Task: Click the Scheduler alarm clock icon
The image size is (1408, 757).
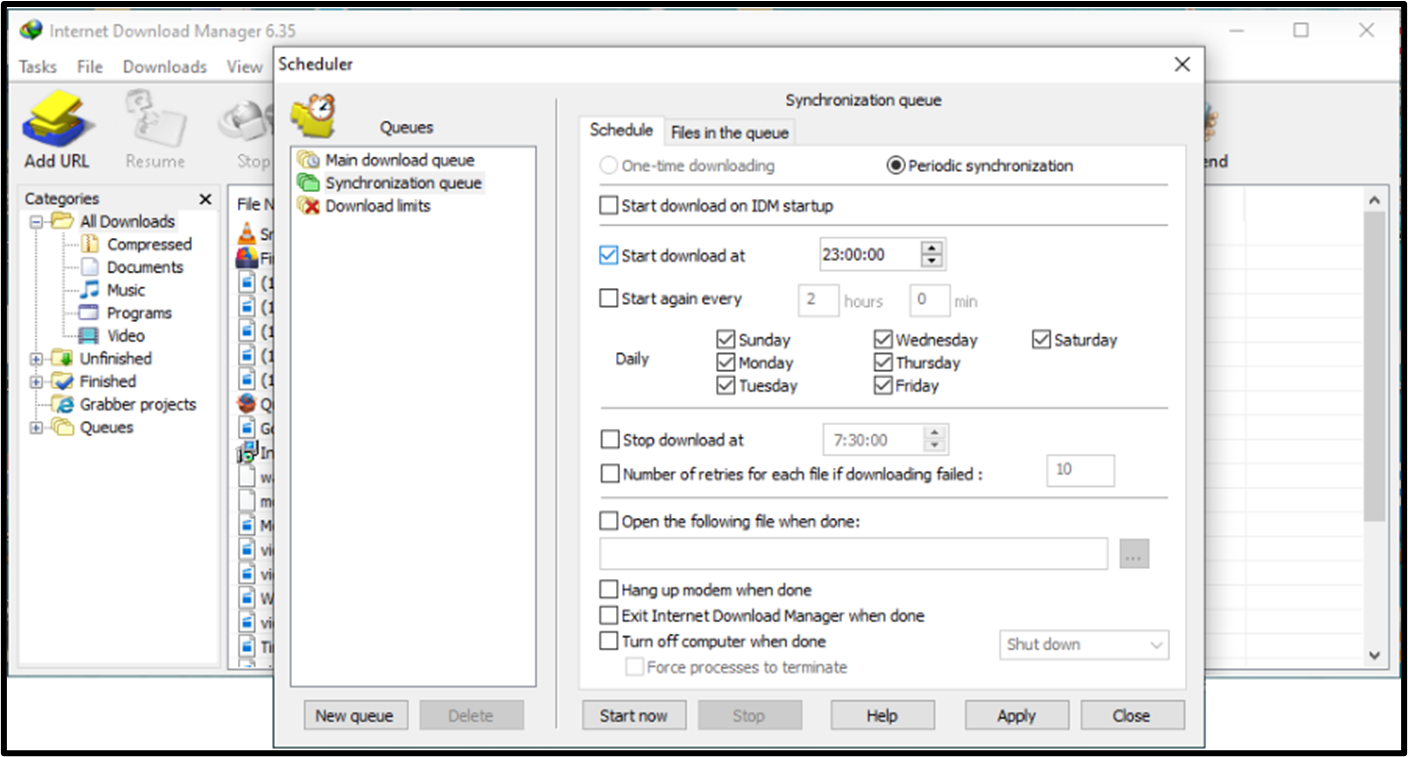Action: click(x=314, y=117)
